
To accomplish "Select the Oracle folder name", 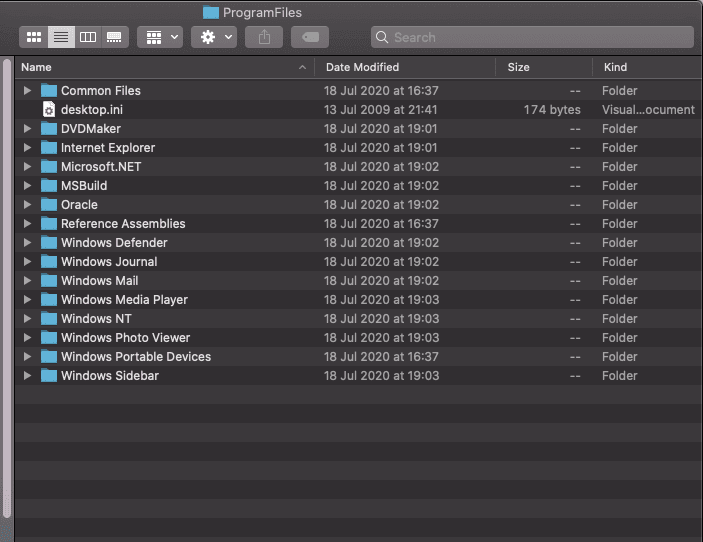I will pyautogui.click(x=79, y=205).
